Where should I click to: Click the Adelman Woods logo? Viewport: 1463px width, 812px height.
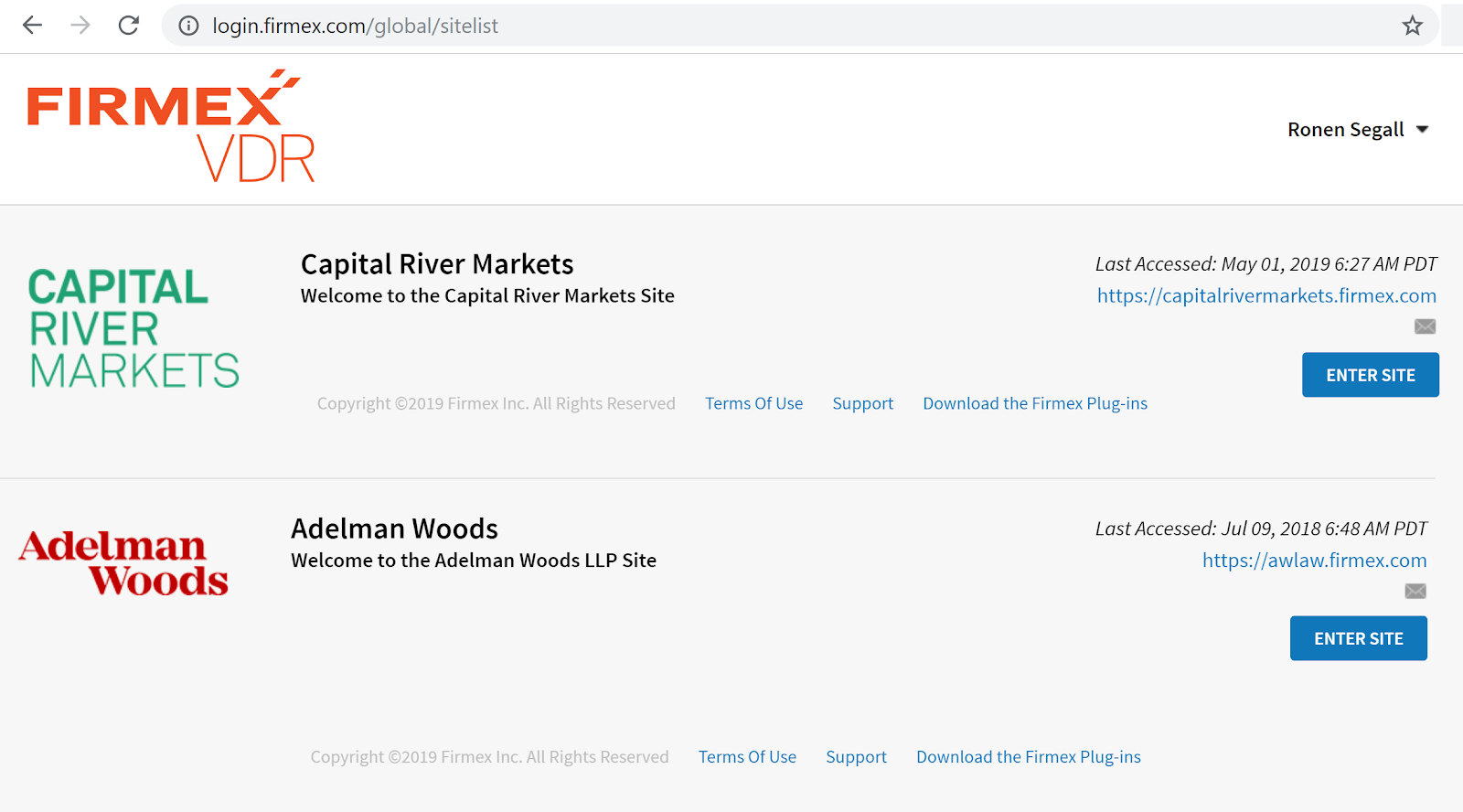point(123,562)
